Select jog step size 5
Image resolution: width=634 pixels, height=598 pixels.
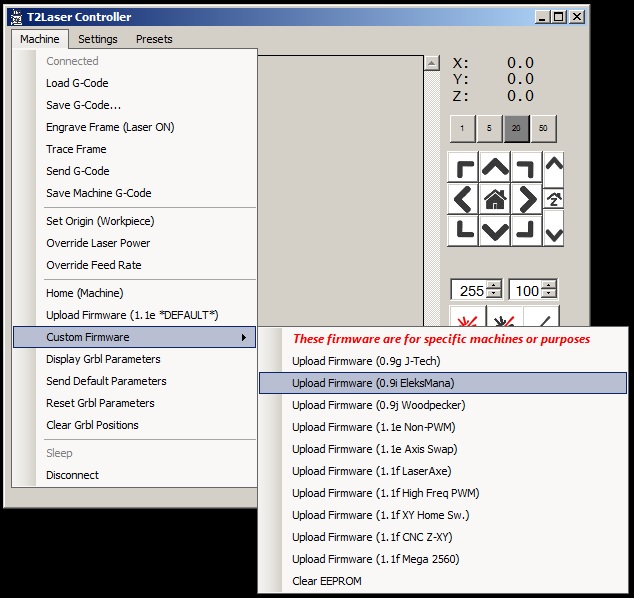pyautogui.click(x=489, y=129)
